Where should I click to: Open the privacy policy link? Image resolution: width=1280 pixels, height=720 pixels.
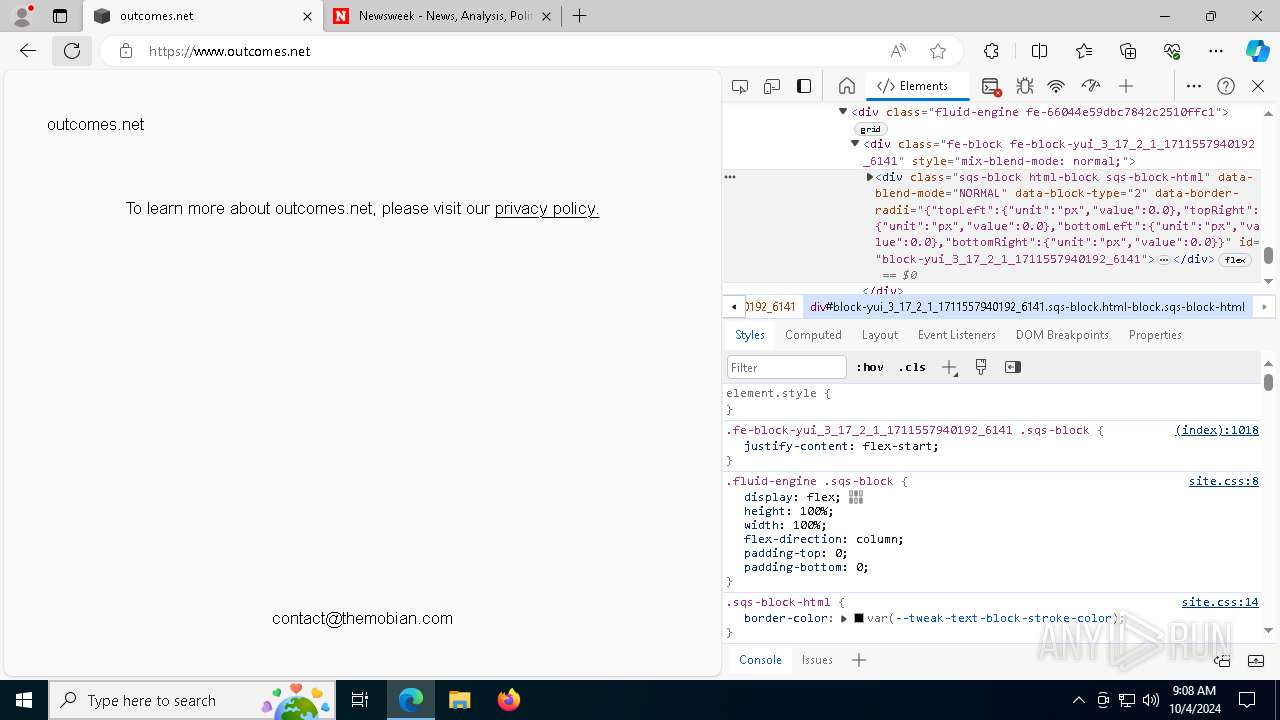[x=547, y=208]
